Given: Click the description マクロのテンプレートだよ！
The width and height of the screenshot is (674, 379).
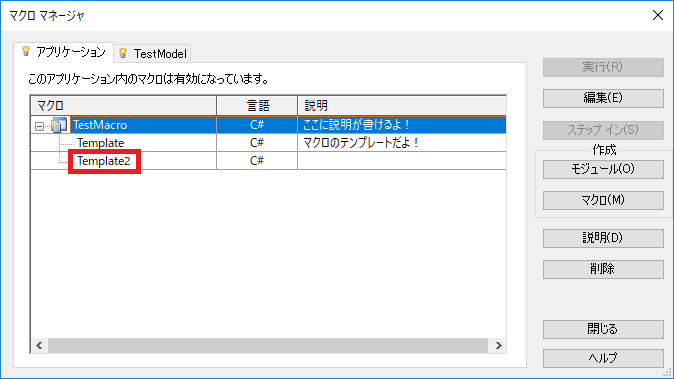Looking at the screenshot, I should (x=360, y=143).
